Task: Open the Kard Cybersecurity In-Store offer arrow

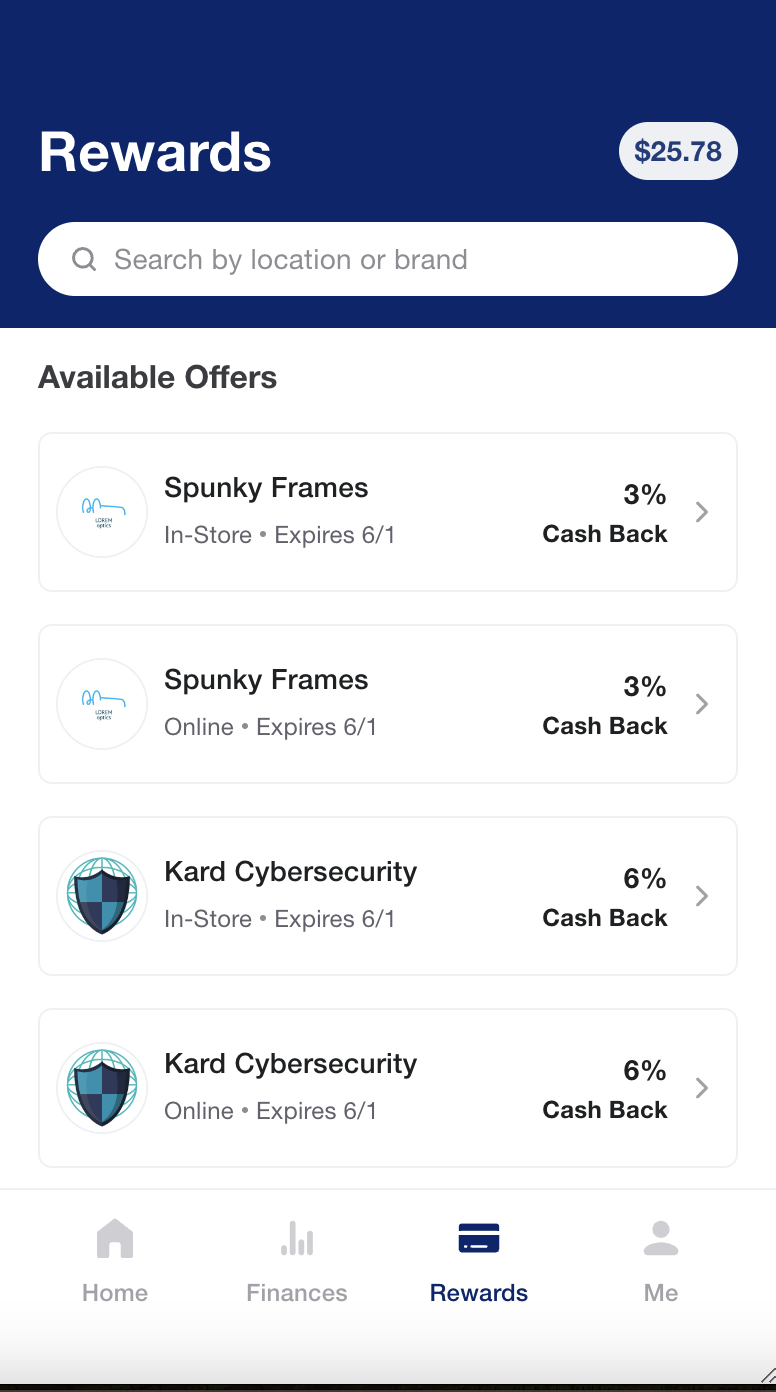Action: (702, 896)
